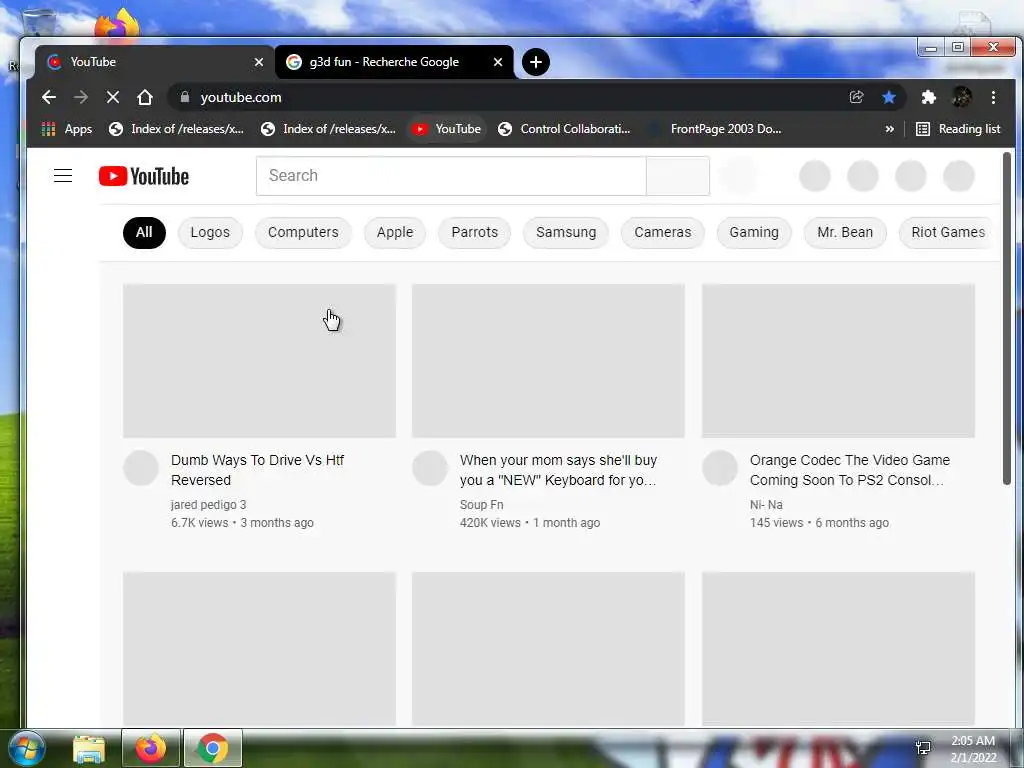
Task: Toggle the bookmark star icon
Action: (889, 97)
